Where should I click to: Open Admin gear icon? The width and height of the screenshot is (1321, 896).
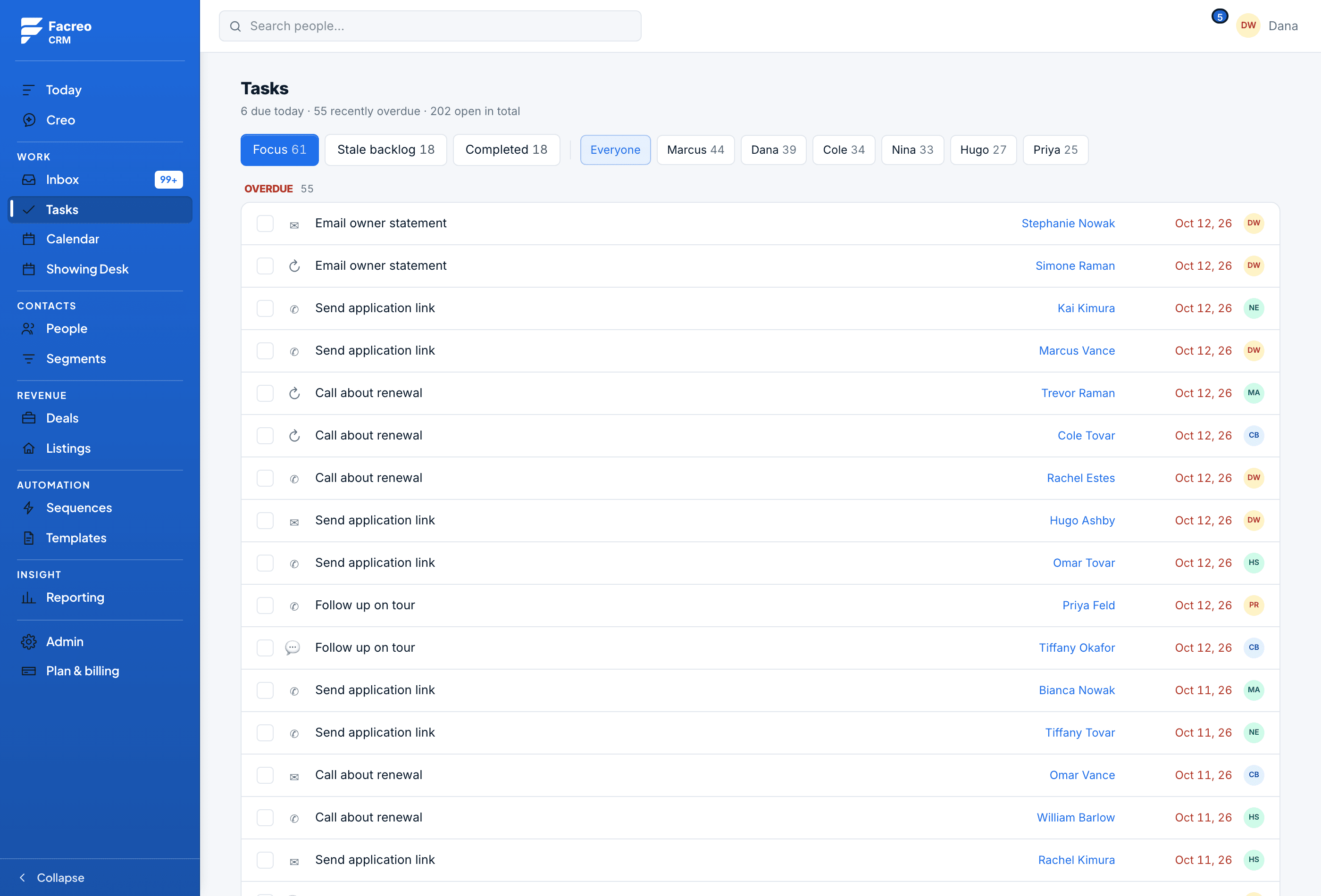point(28,641)
